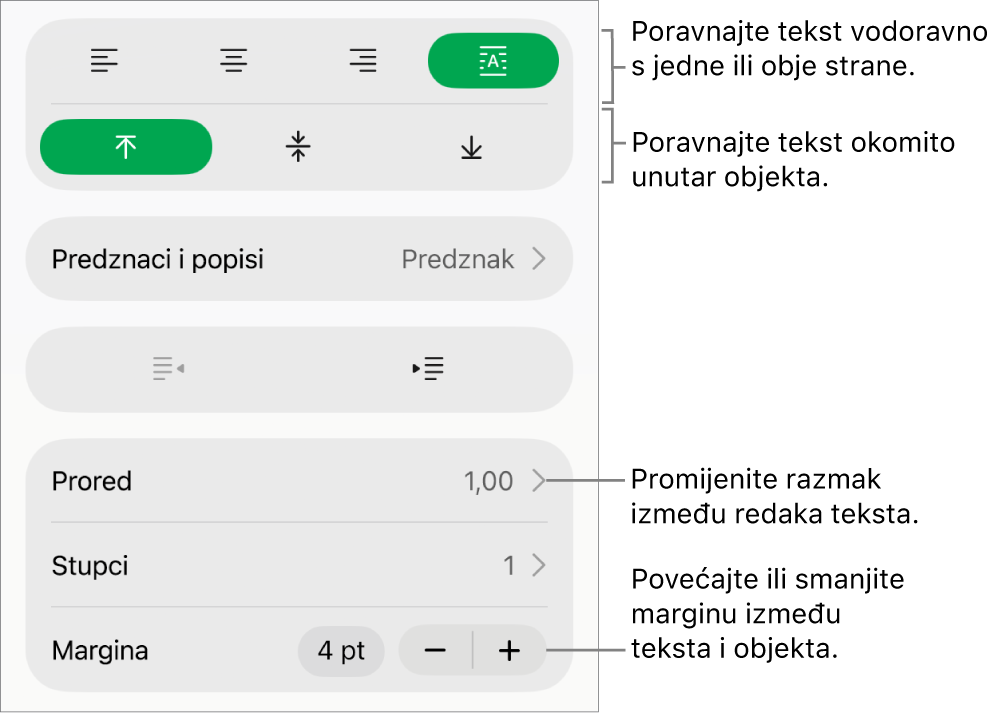Click the 1,00 Prored value

(x=488, y=481)
